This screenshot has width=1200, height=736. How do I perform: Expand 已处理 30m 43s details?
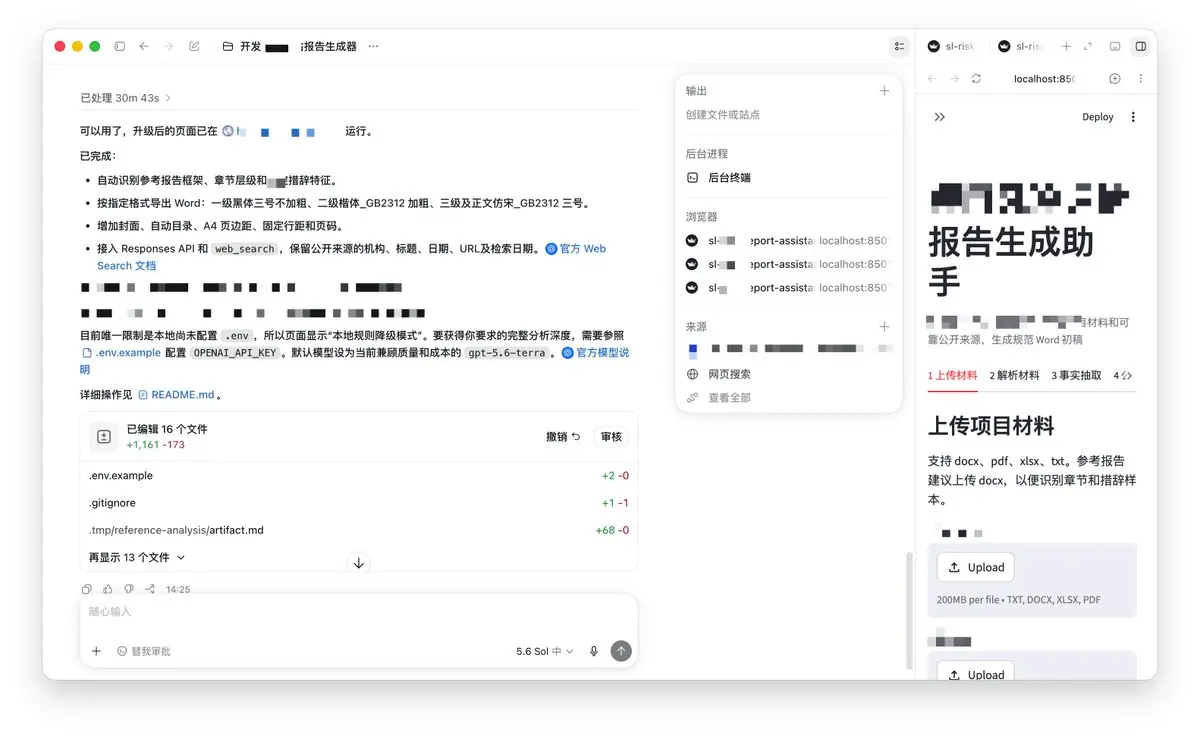click(x=126, y=98)
